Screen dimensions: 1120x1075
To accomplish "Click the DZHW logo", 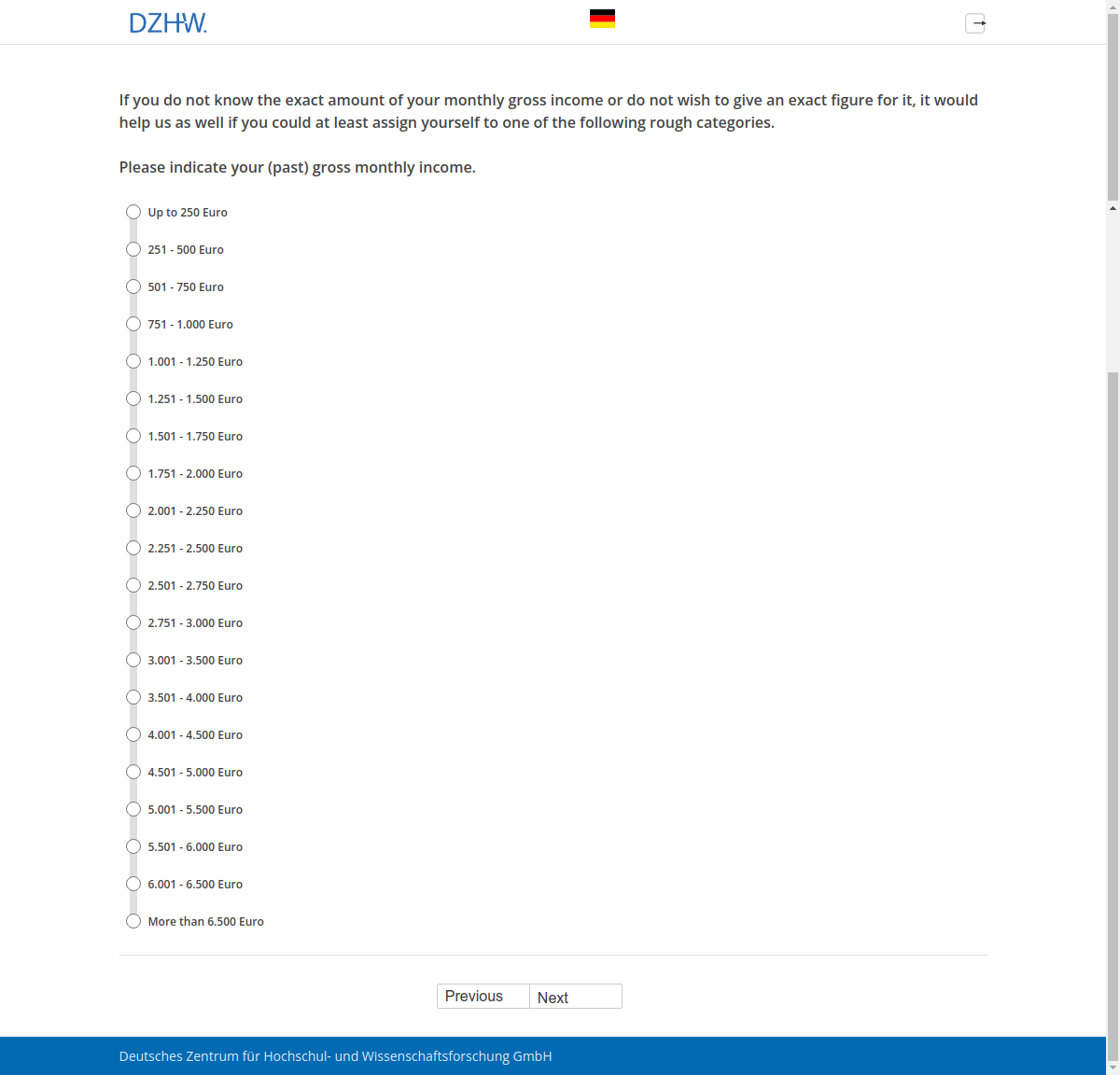I will (168, 23).
